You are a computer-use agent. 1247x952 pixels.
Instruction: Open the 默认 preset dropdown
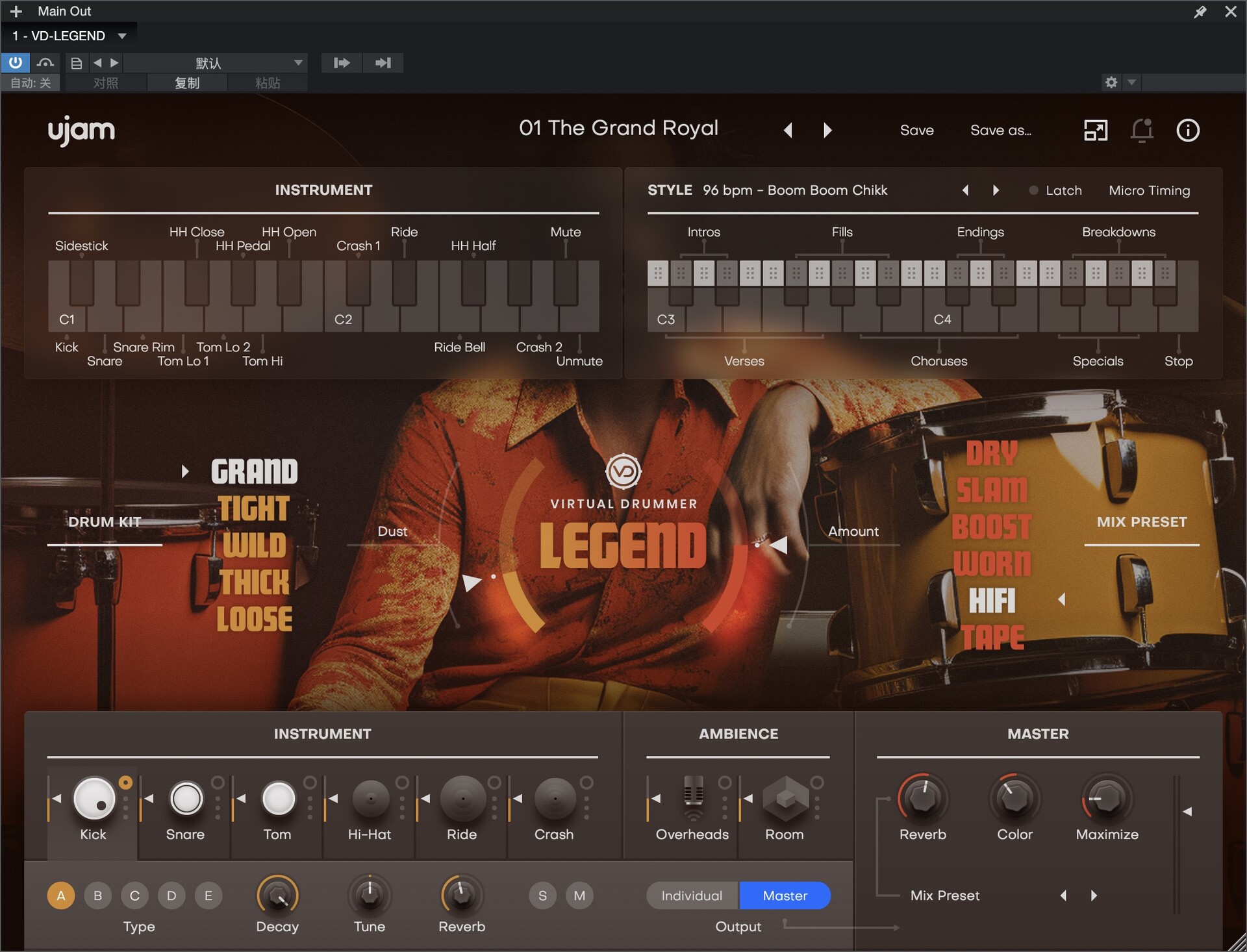coord(216,63)
